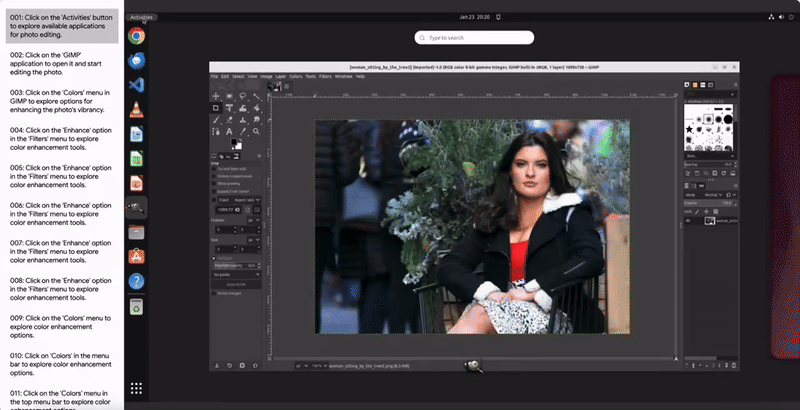This screenshot has height=410, width=800.
Task: Save tool preset icon below tool options
Action: click(x=216, y=366)
